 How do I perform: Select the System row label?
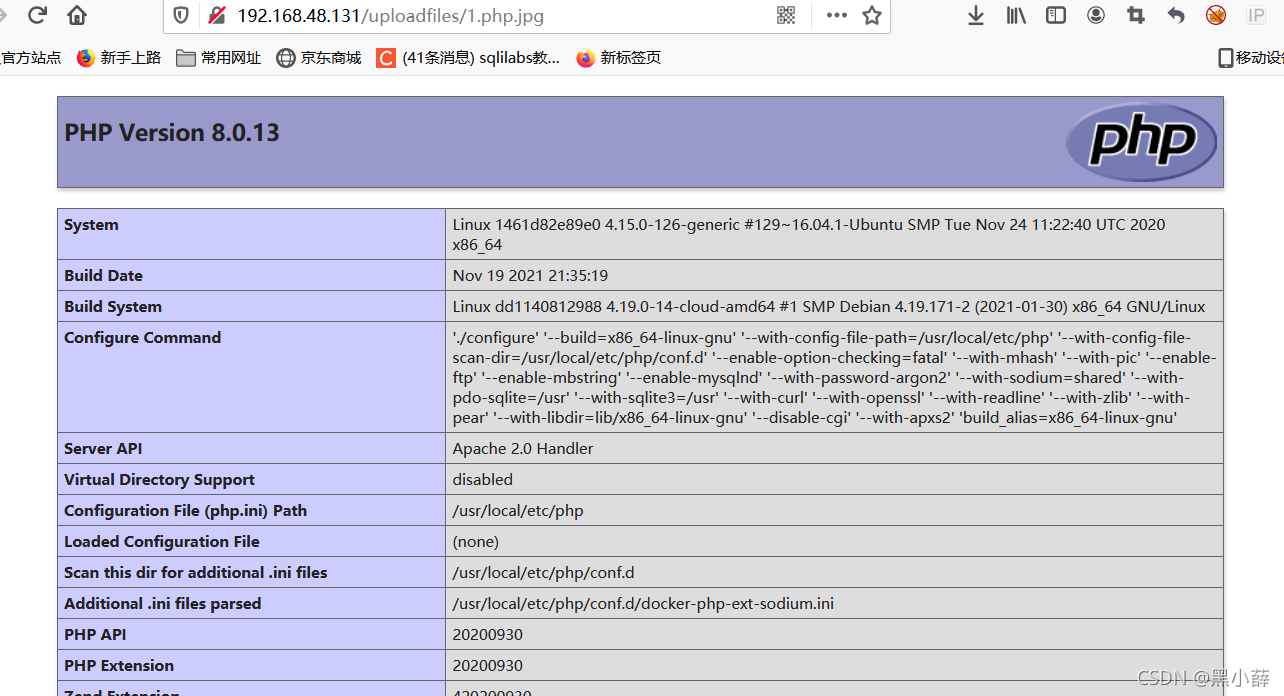[x=91, y=225]
